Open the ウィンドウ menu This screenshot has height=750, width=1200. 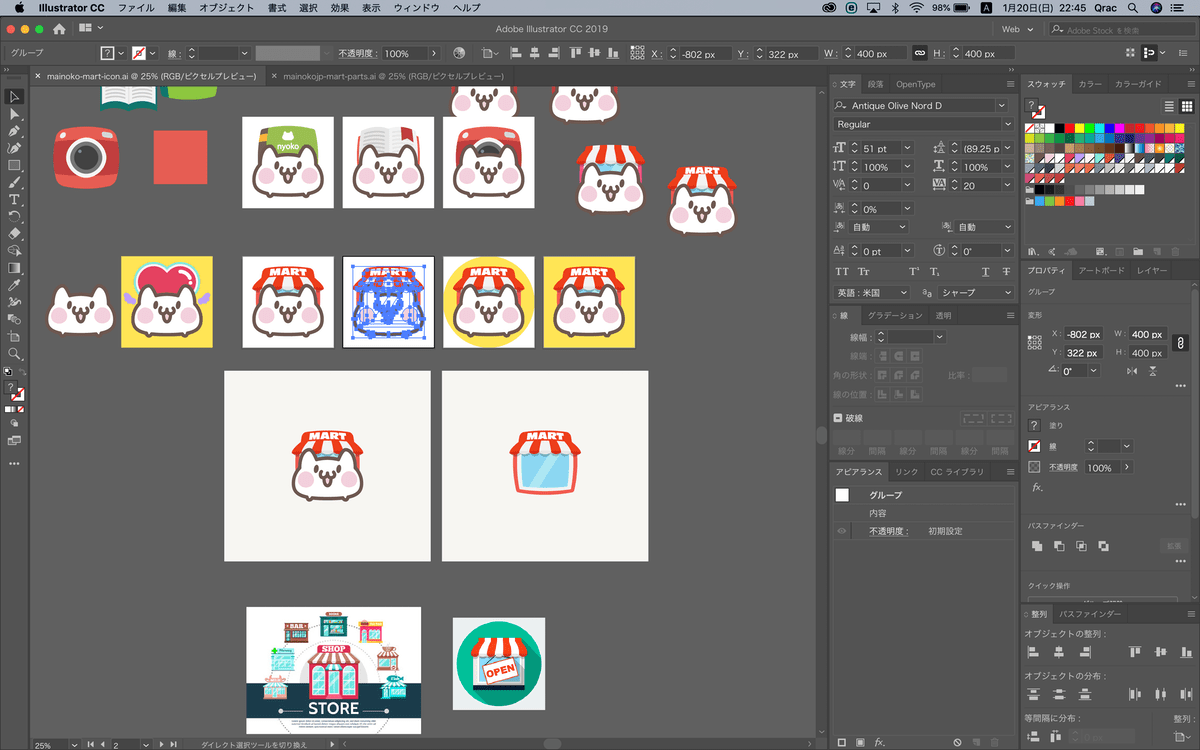pos(417,7)
